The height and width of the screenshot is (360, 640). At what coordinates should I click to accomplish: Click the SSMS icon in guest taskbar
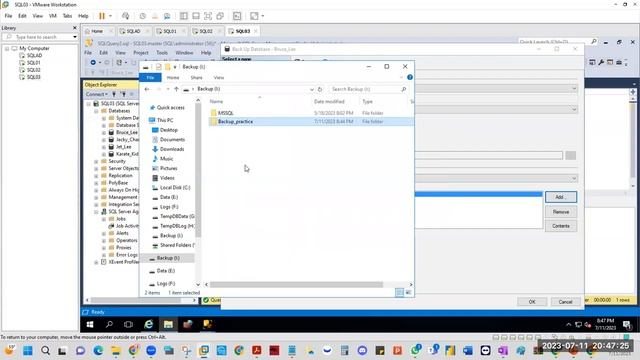(x=207, y=324)
